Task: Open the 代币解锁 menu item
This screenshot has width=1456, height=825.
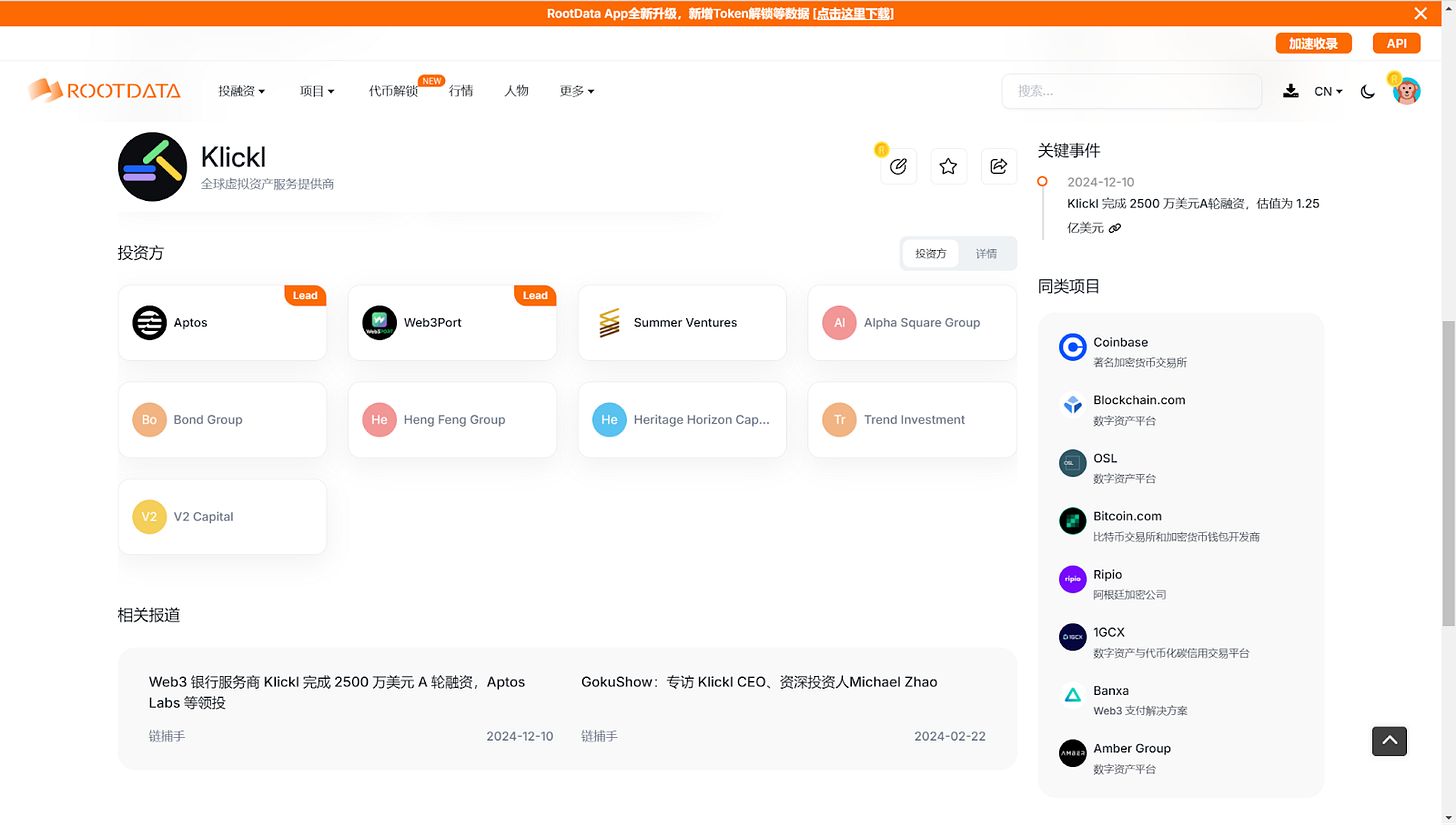Action: pos(393,91)
